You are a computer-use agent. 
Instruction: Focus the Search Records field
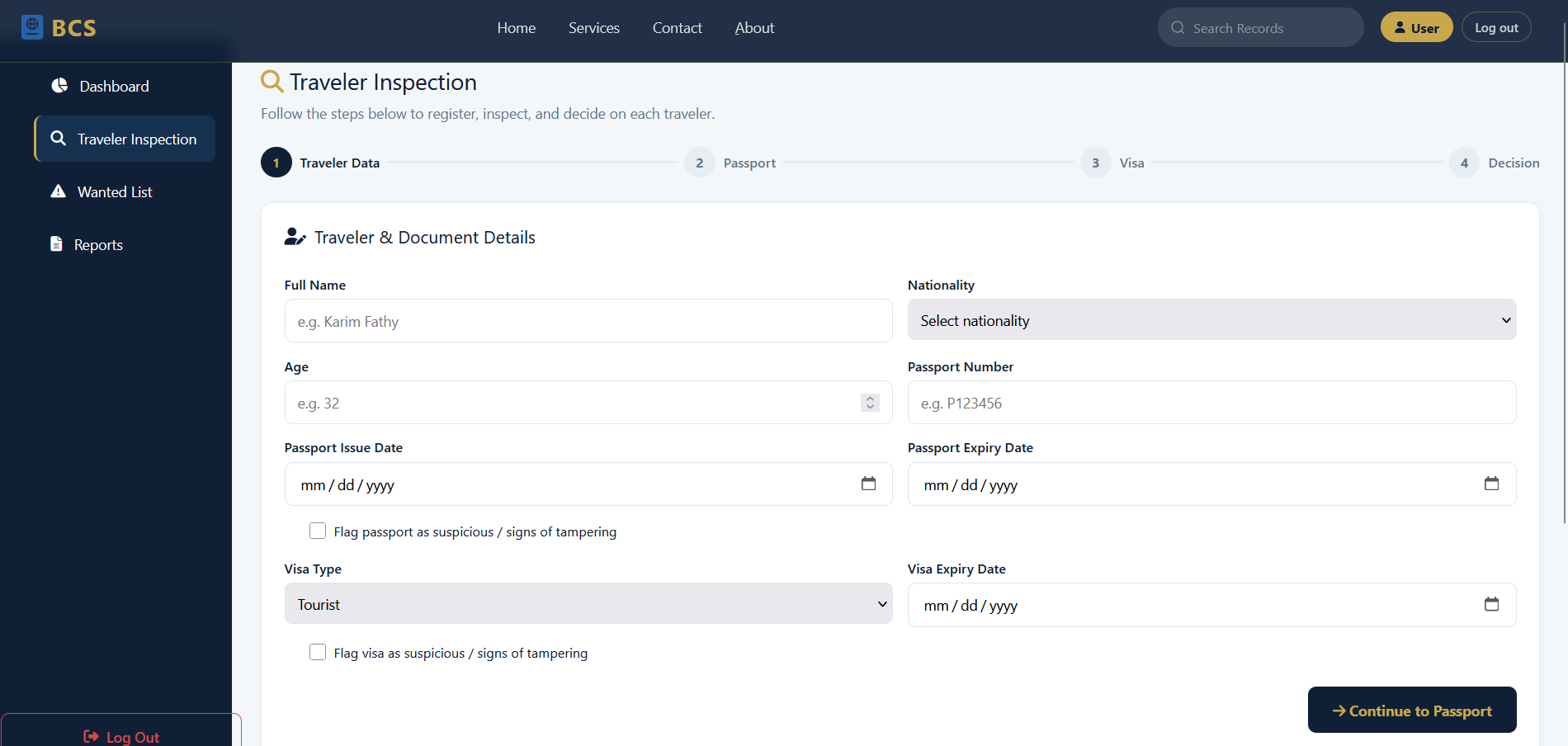pyautogui.click(x=1260, y=28)
